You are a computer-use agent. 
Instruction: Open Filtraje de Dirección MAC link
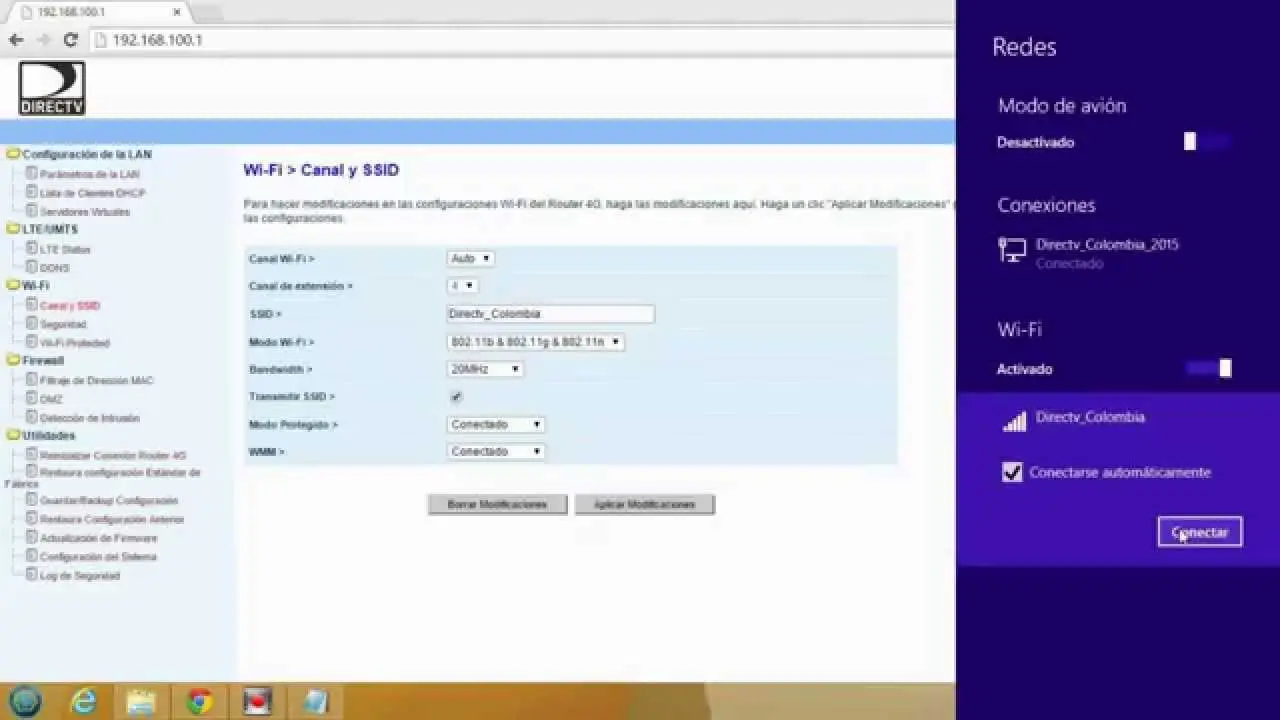pos(97,380)
